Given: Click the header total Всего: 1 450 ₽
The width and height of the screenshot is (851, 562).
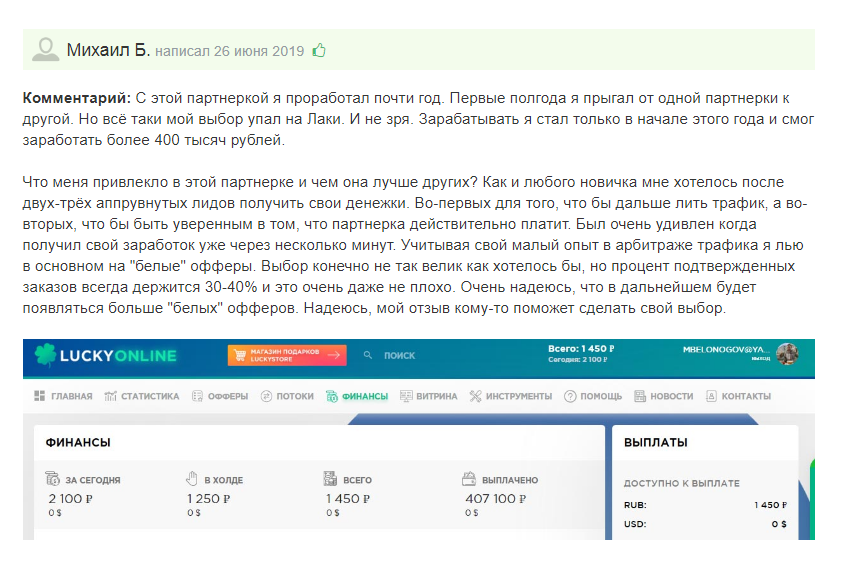Looking at the screenshot, I should [581, 349].
